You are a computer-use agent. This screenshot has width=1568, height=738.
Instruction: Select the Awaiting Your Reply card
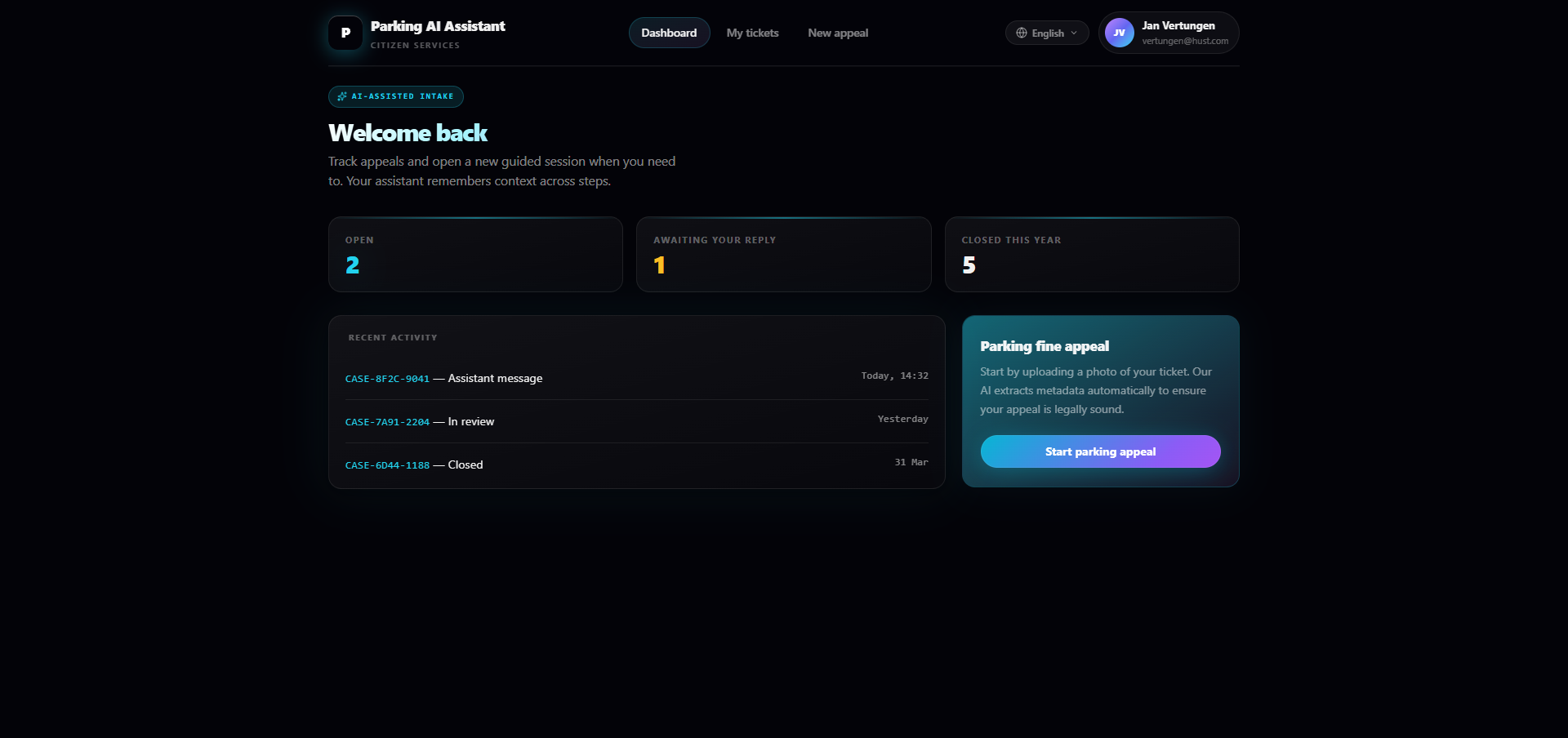click(x=783, y=255)
